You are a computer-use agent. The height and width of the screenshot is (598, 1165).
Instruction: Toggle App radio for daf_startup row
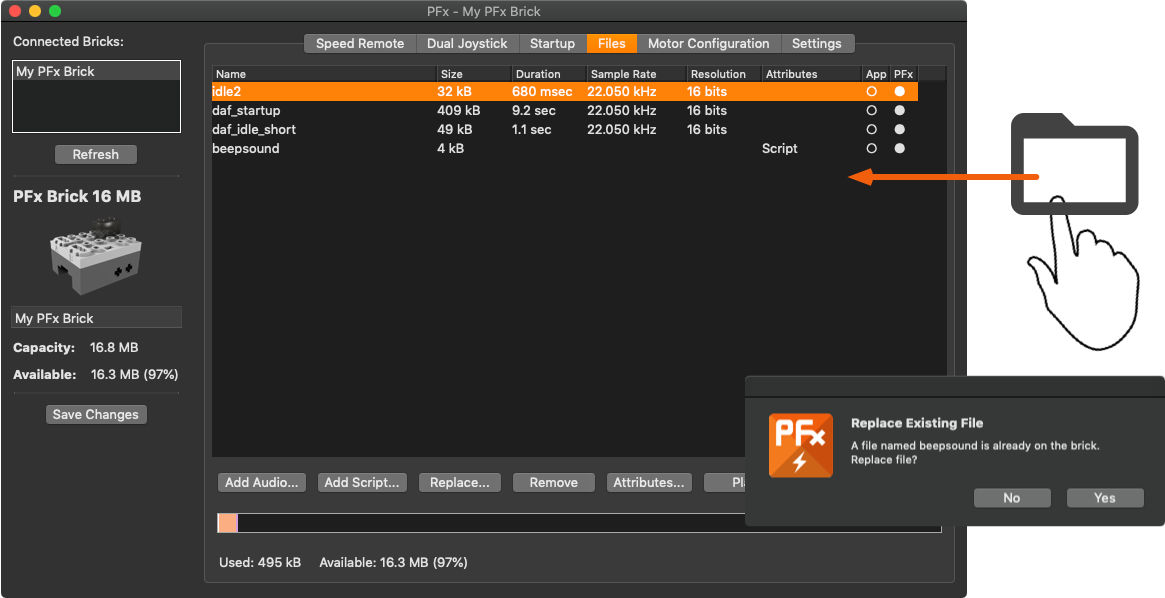tap(872, 110)
